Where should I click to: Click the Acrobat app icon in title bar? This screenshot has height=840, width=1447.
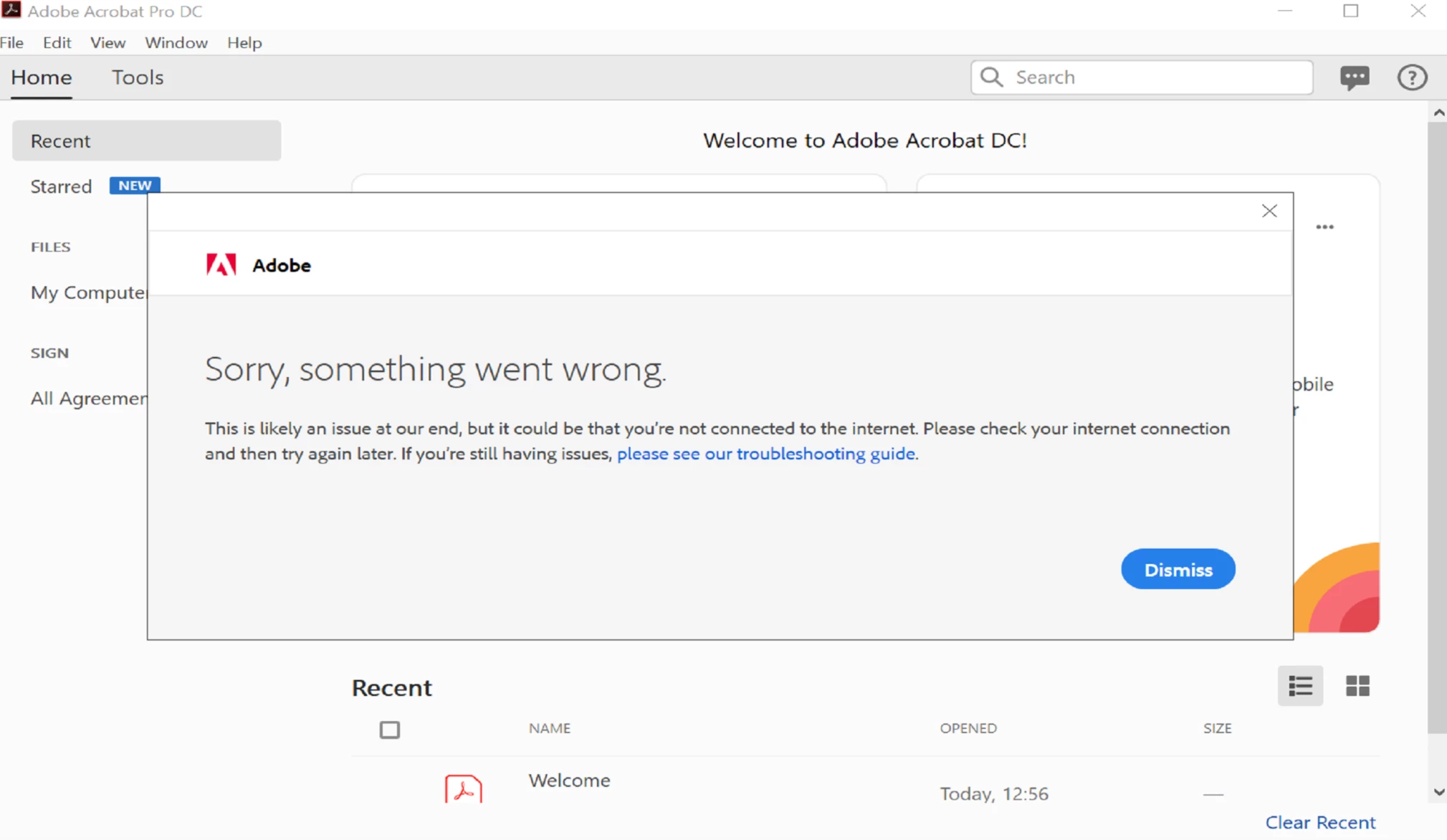point(11,11)
